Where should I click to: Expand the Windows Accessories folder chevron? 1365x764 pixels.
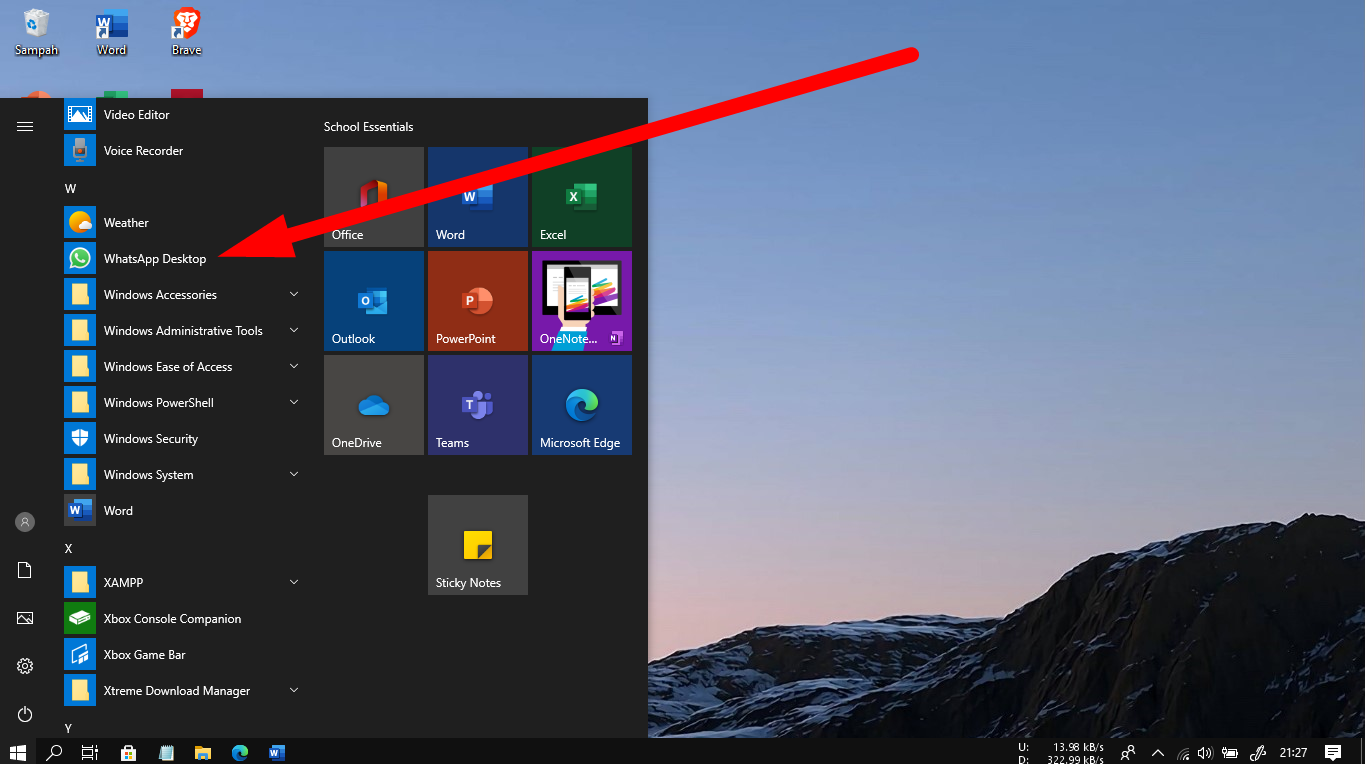pyautogui.click(x=294, y=294)
